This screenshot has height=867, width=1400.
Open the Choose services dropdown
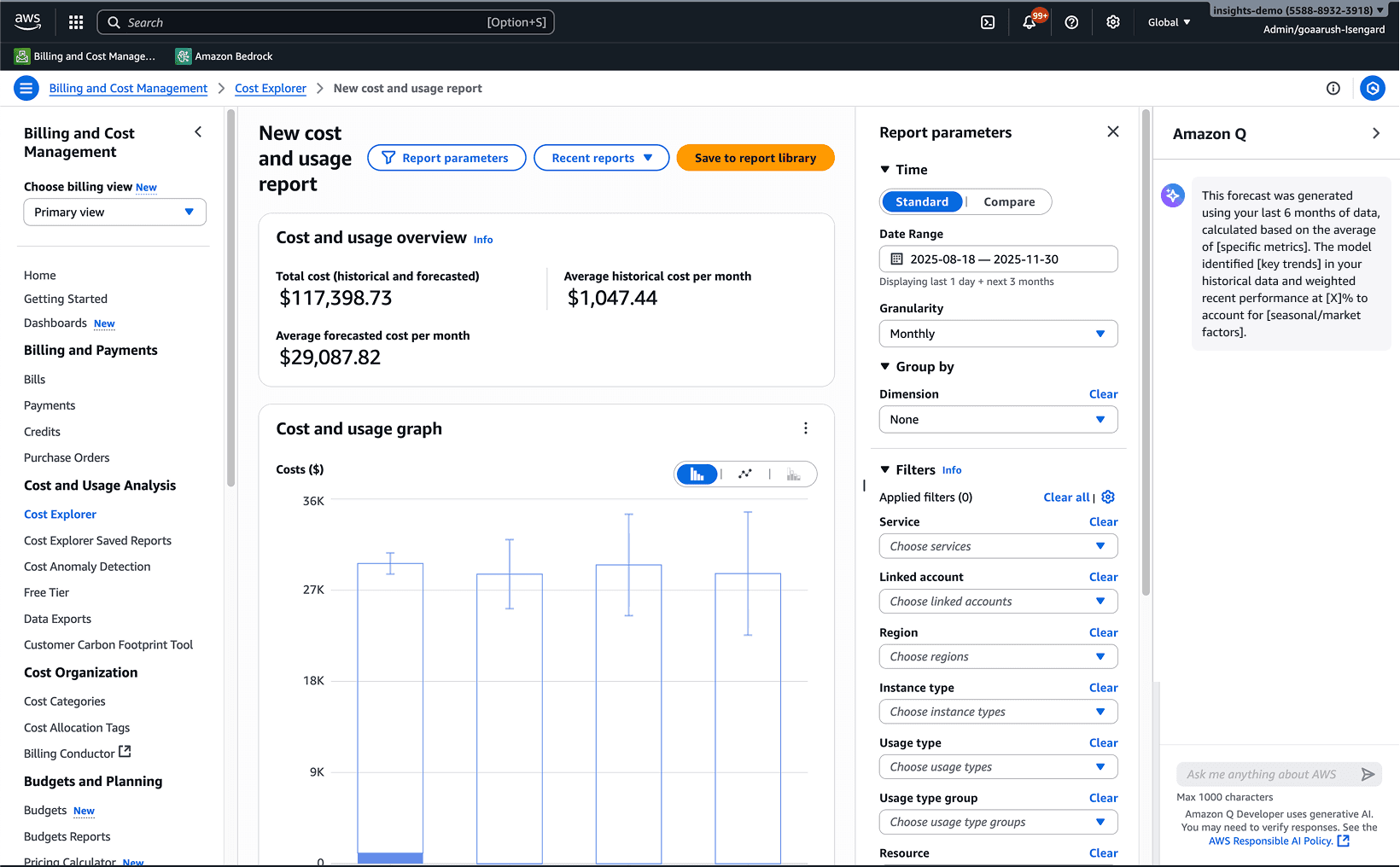click(998, 546)
